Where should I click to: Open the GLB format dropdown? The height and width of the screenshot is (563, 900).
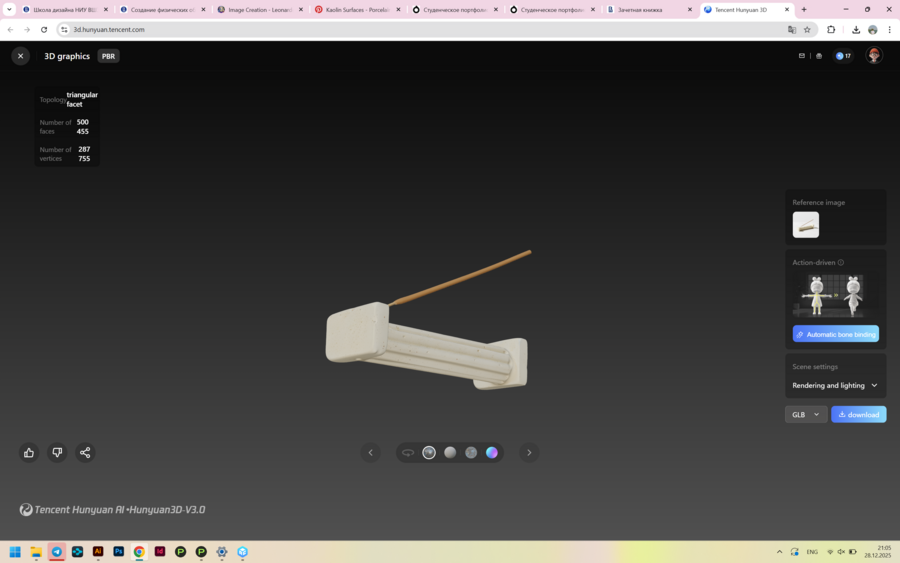(x=806, y=414)
